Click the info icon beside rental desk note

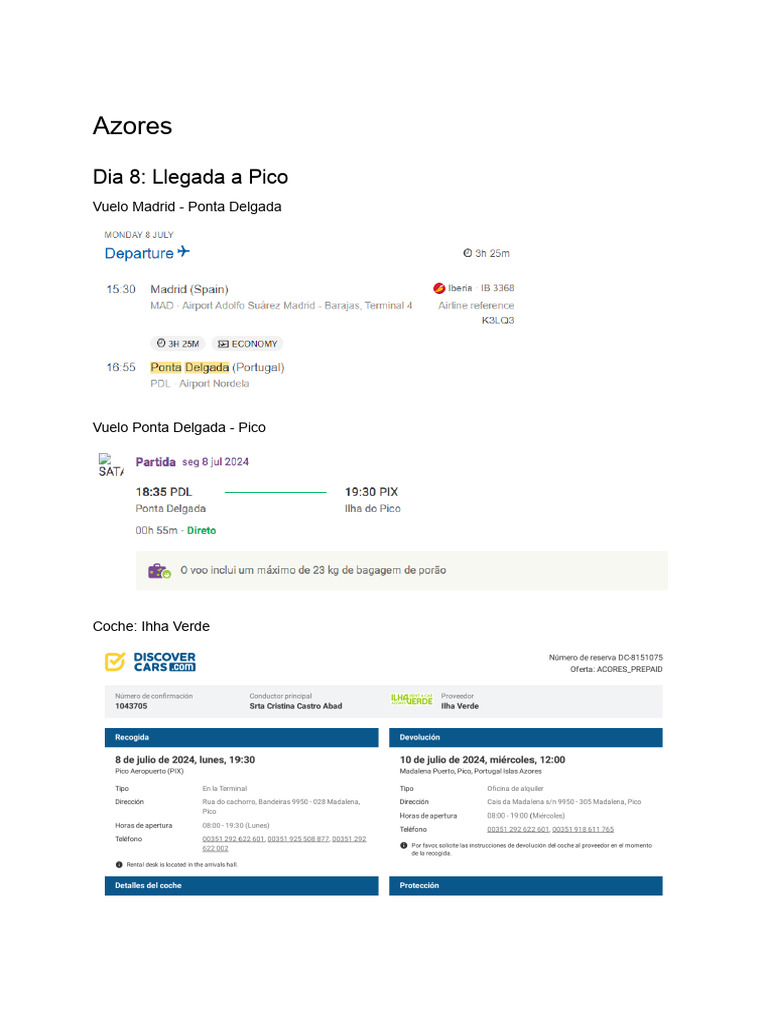click(119, 864)
